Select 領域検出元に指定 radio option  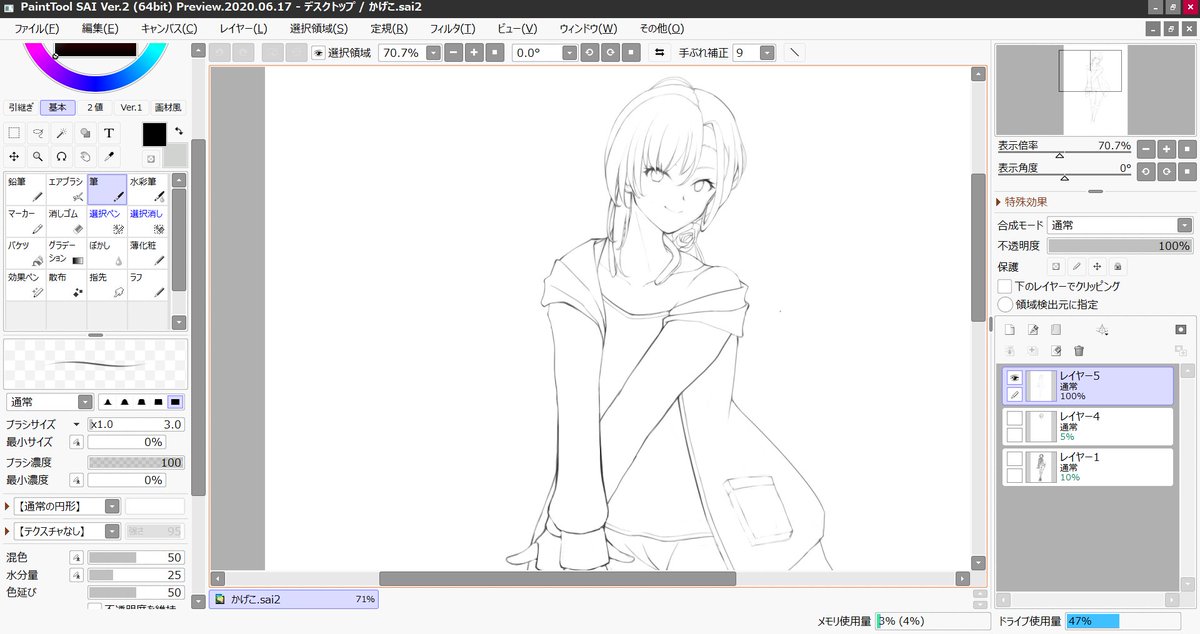1005,304
